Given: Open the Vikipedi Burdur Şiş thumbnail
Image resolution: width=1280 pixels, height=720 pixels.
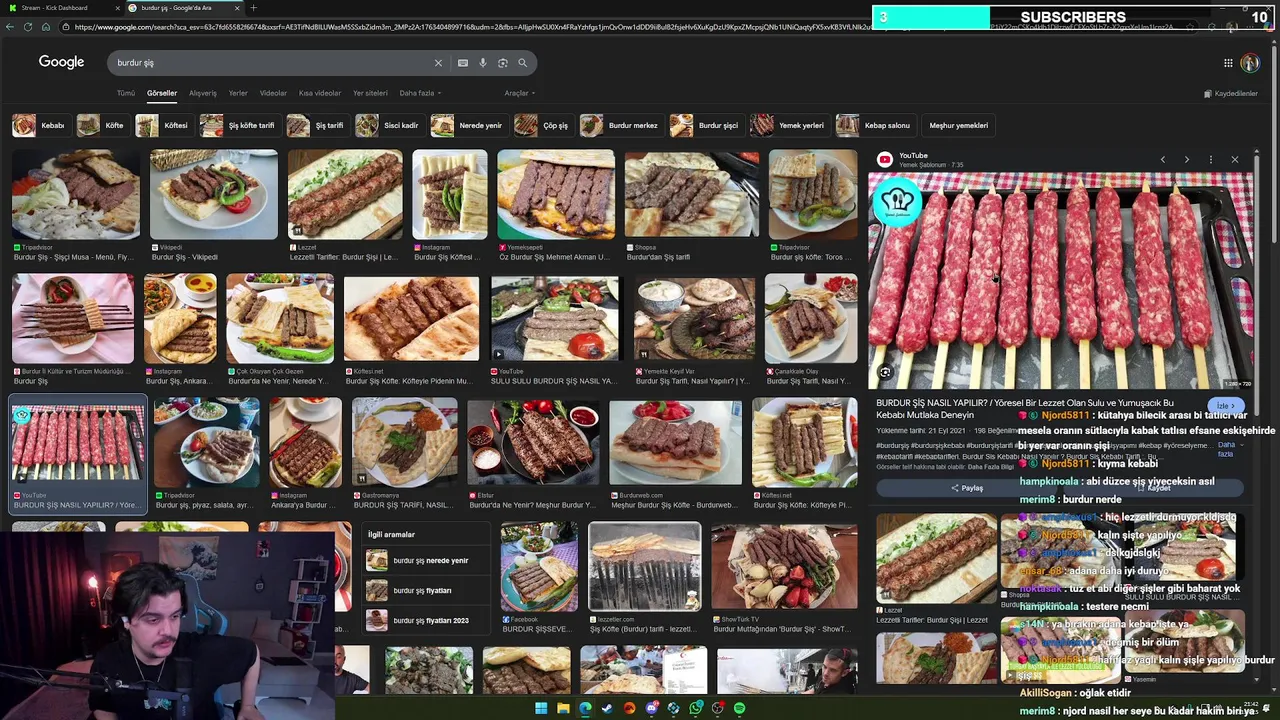Looking at the screenshot, I should point(214,195).
